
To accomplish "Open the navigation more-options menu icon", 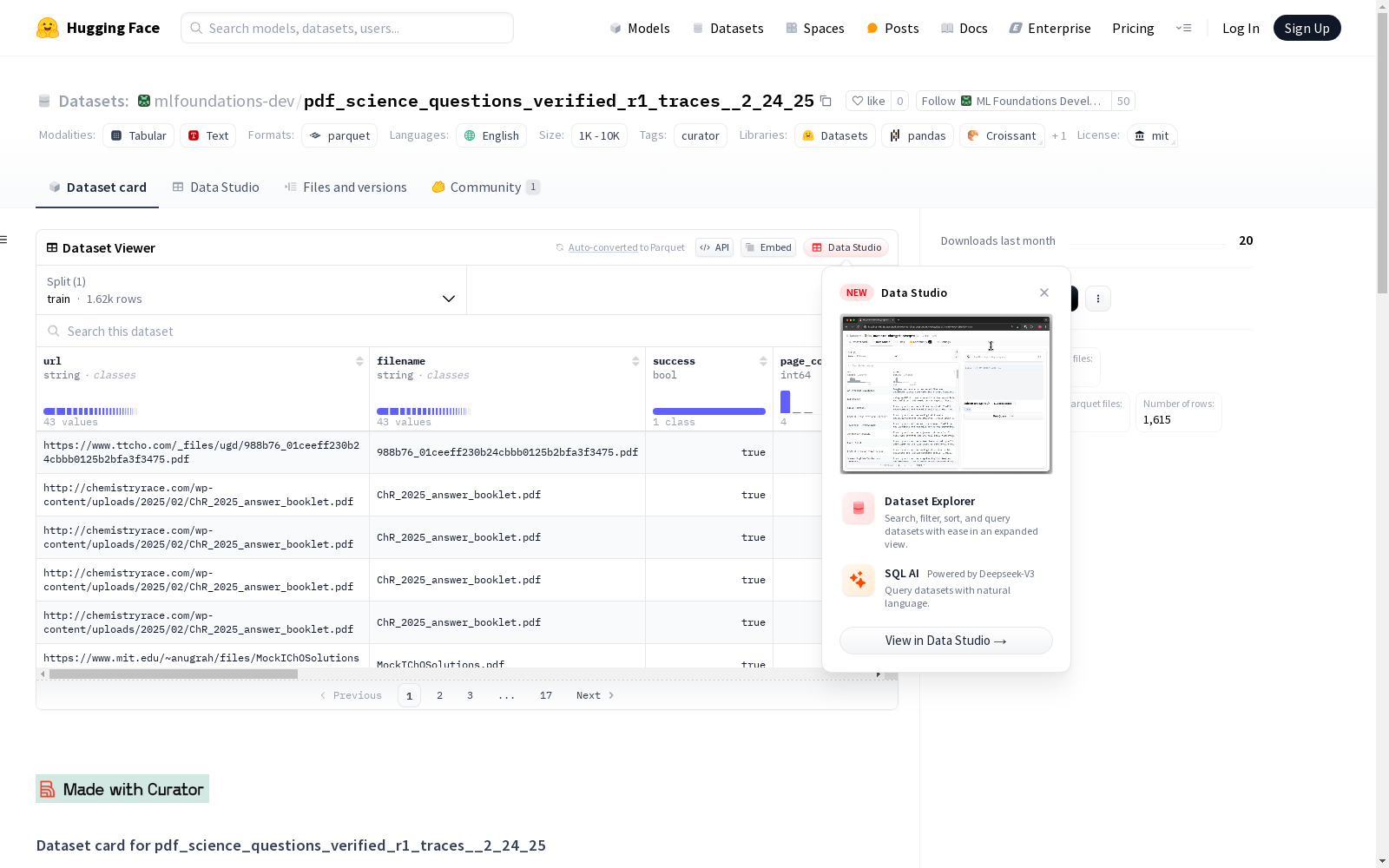I will click(x=1184, y=28).
